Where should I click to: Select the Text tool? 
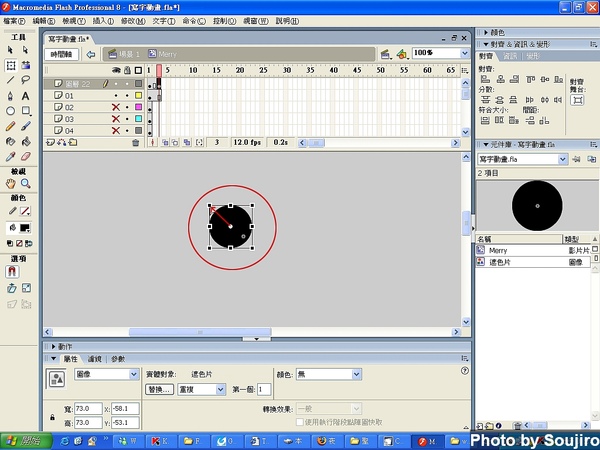coord(26,95)
